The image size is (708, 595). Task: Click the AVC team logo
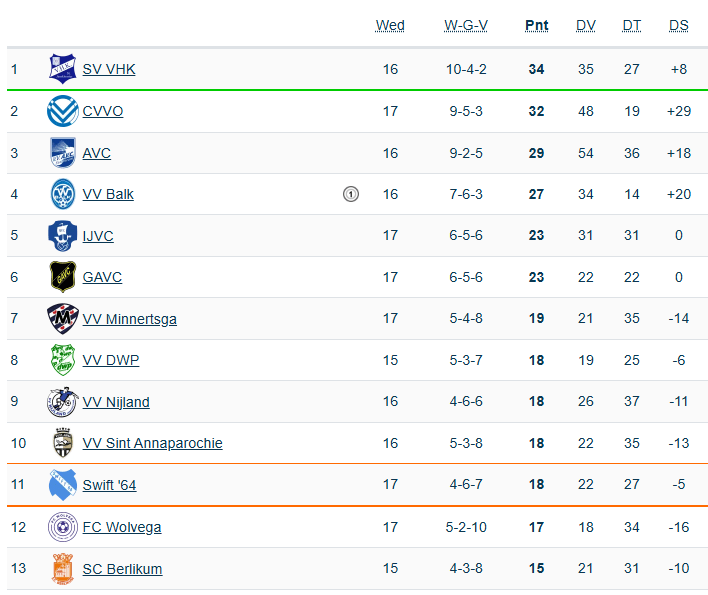tap(63, 153)
